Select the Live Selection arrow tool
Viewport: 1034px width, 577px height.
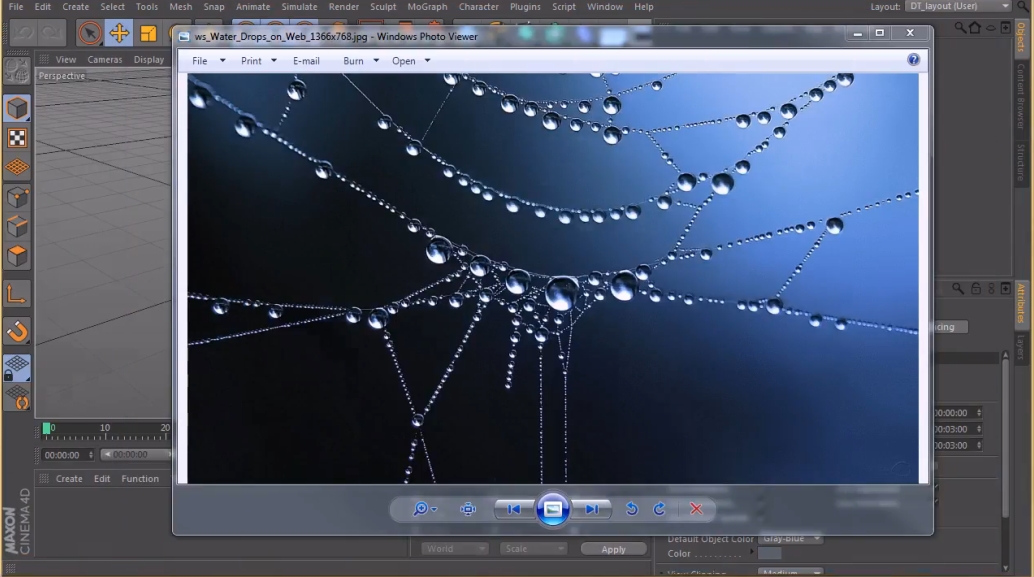[x=90, y=33]
